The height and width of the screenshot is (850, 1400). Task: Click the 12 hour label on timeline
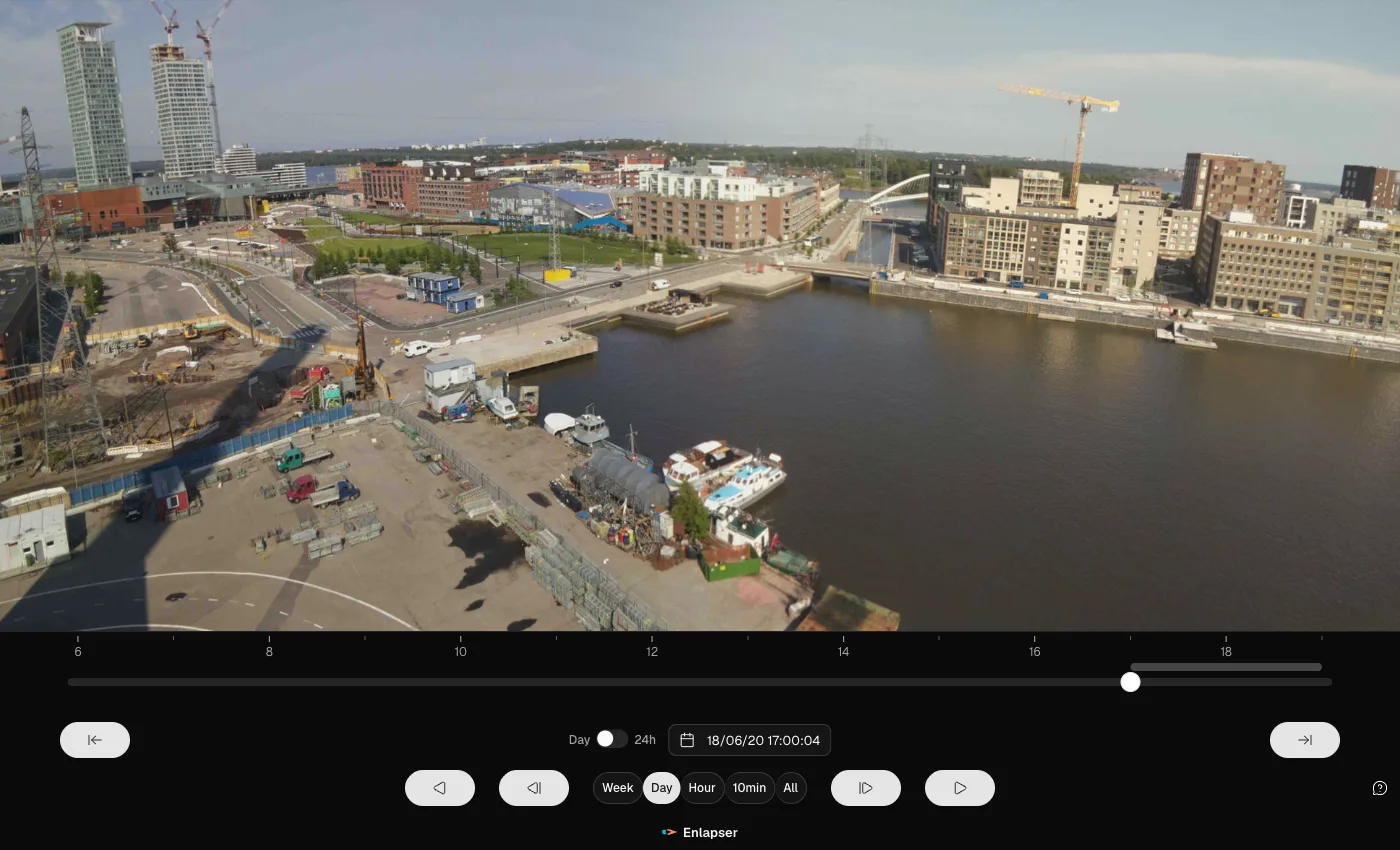[652, 652]
